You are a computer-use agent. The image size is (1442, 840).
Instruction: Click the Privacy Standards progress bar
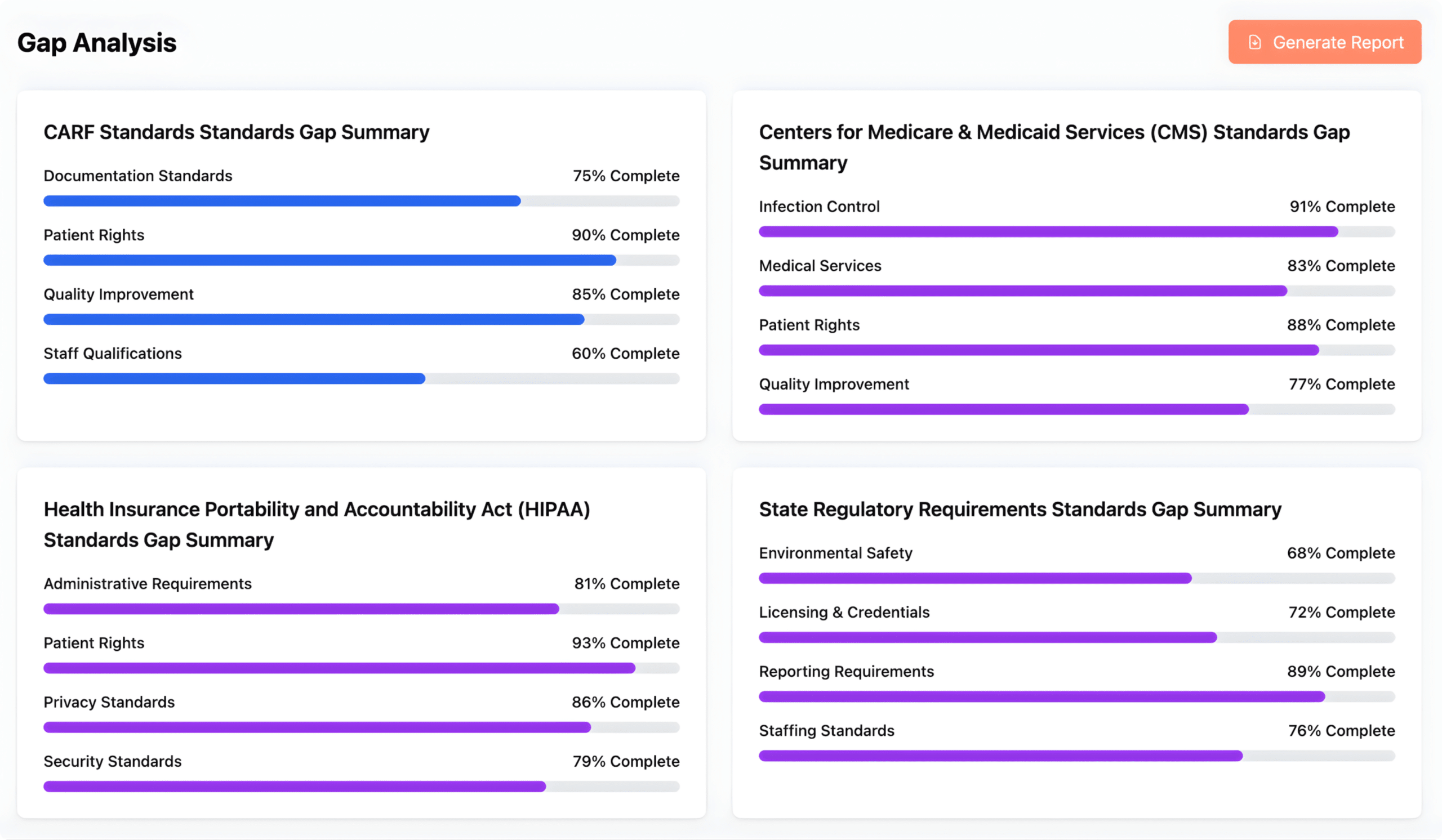[362, 727]
